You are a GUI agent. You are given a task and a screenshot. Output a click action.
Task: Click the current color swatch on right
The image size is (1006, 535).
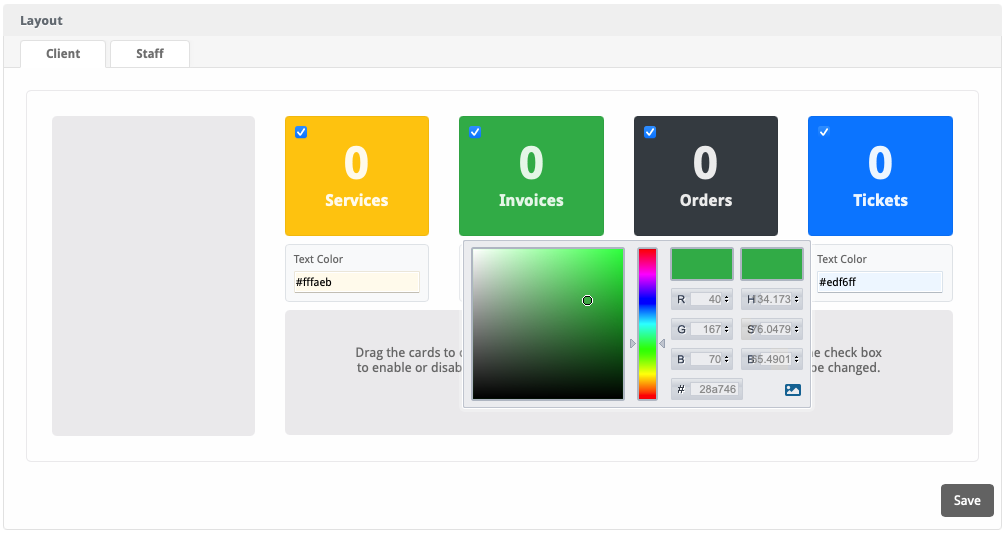click(x=772, y=264)
